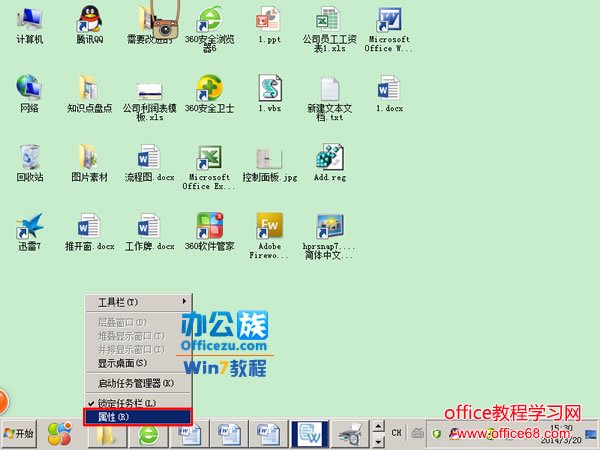Select 流程图.docx document
Viewport: 600px width, 450px height.
click(150, 163)
